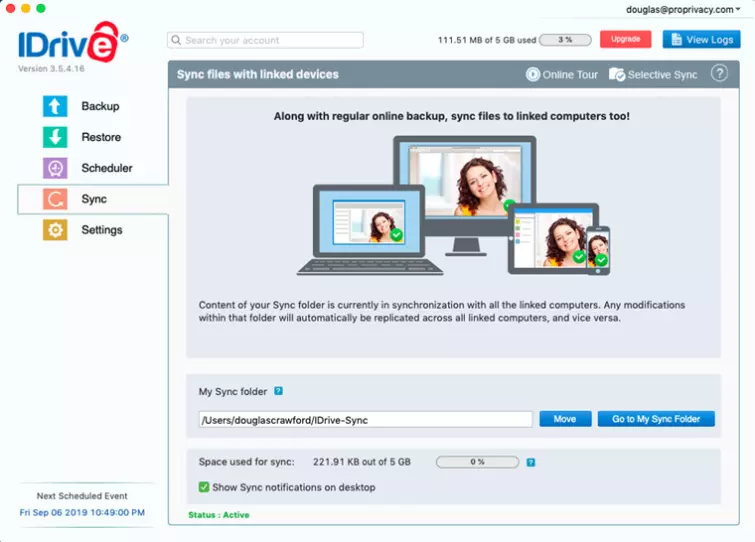The width and height of the screenshot is (755, 542).
Task: Open Selective Sync link text
Action: [x=663, y=75]
